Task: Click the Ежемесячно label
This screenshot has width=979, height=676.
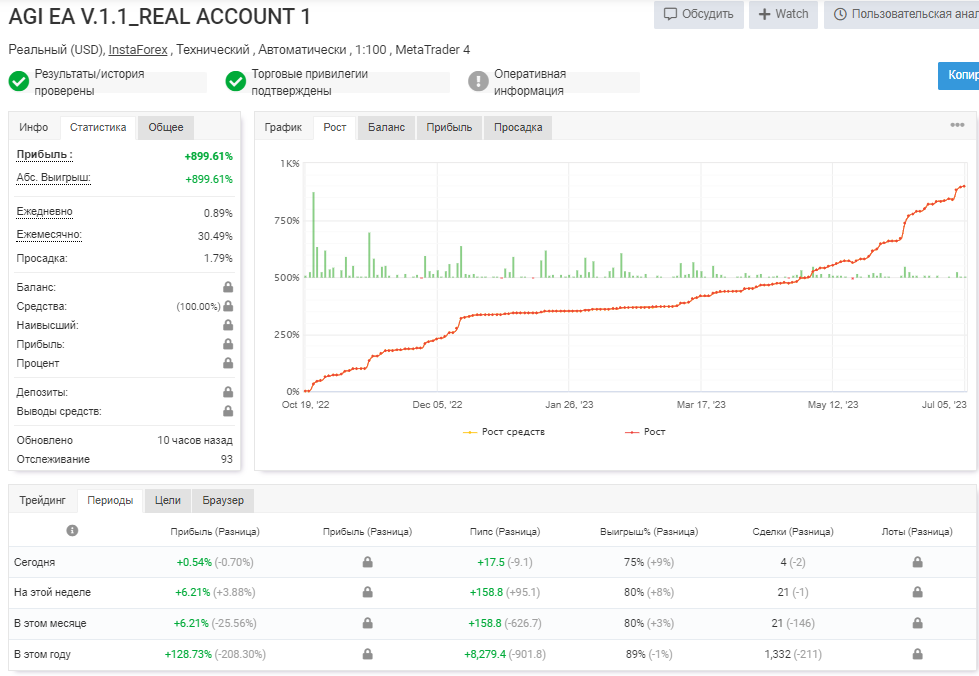Action: click(49, 235)
